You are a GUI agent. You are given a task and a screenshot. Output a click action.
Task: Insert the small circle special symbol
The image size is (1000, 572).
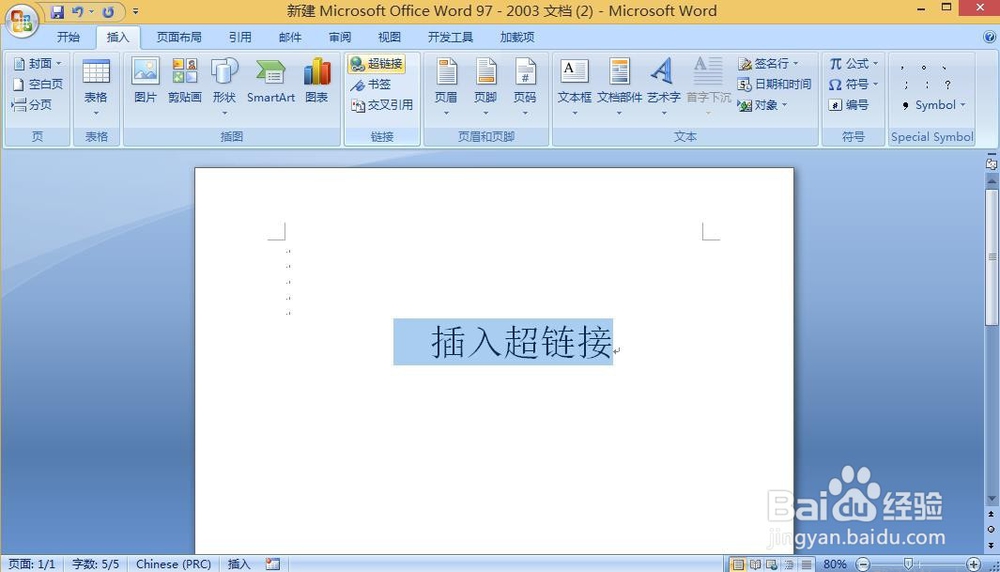[924, 66]
